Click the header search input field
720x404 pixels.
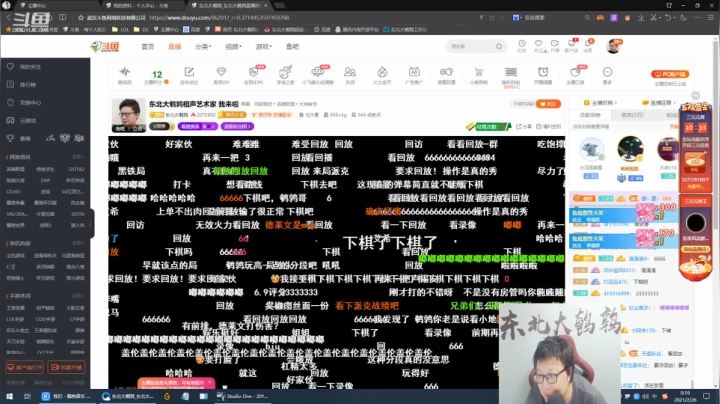472,46
